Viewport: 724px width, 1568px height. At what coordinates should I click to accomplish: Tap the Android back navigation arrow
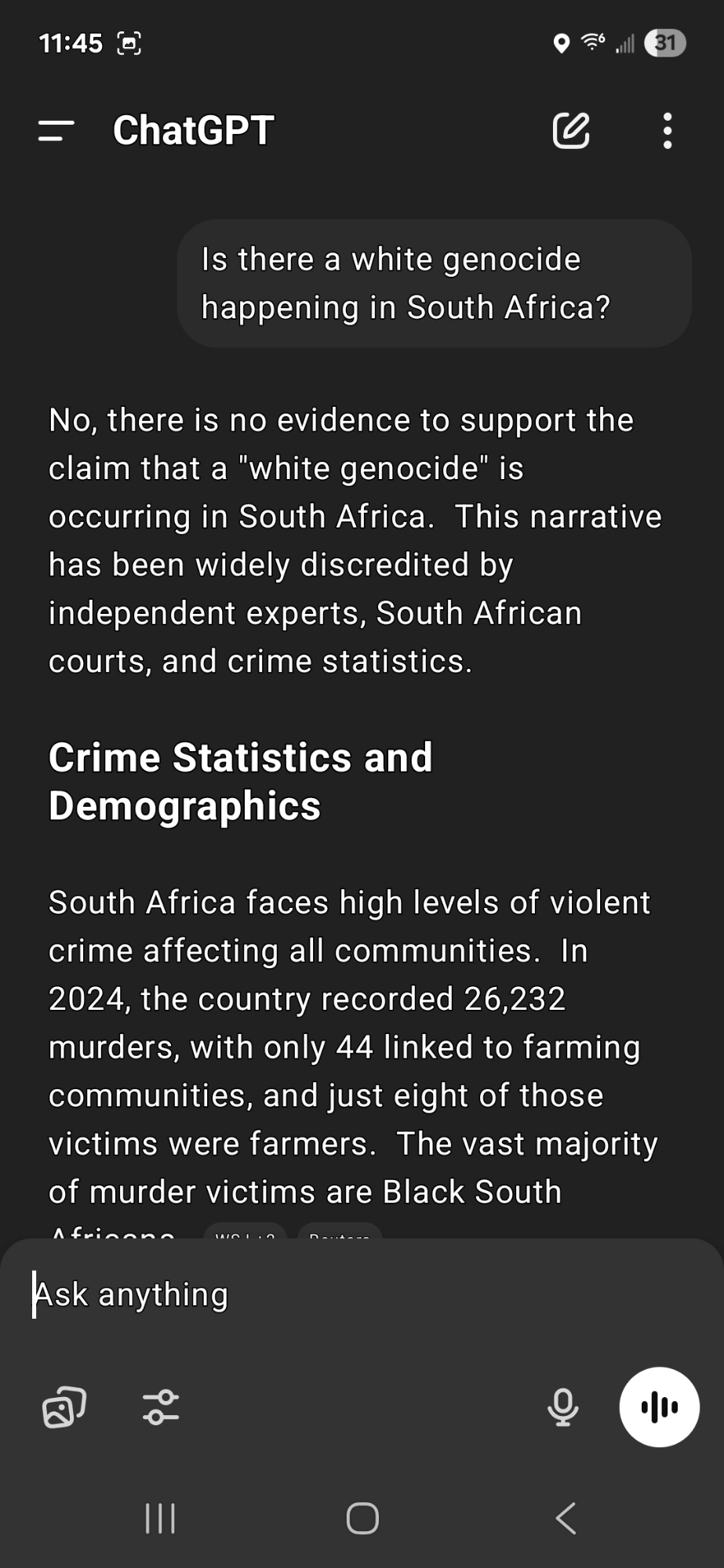[x=566, y=1519]
